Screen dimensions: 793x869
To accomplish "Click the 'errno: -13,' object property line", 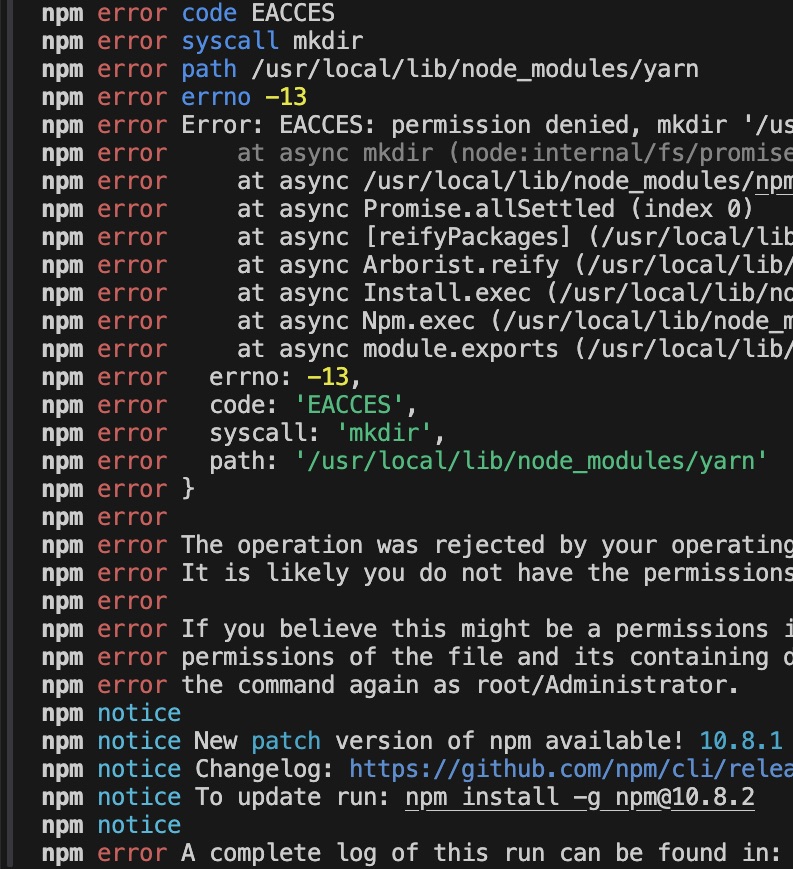I will [202, 377].
